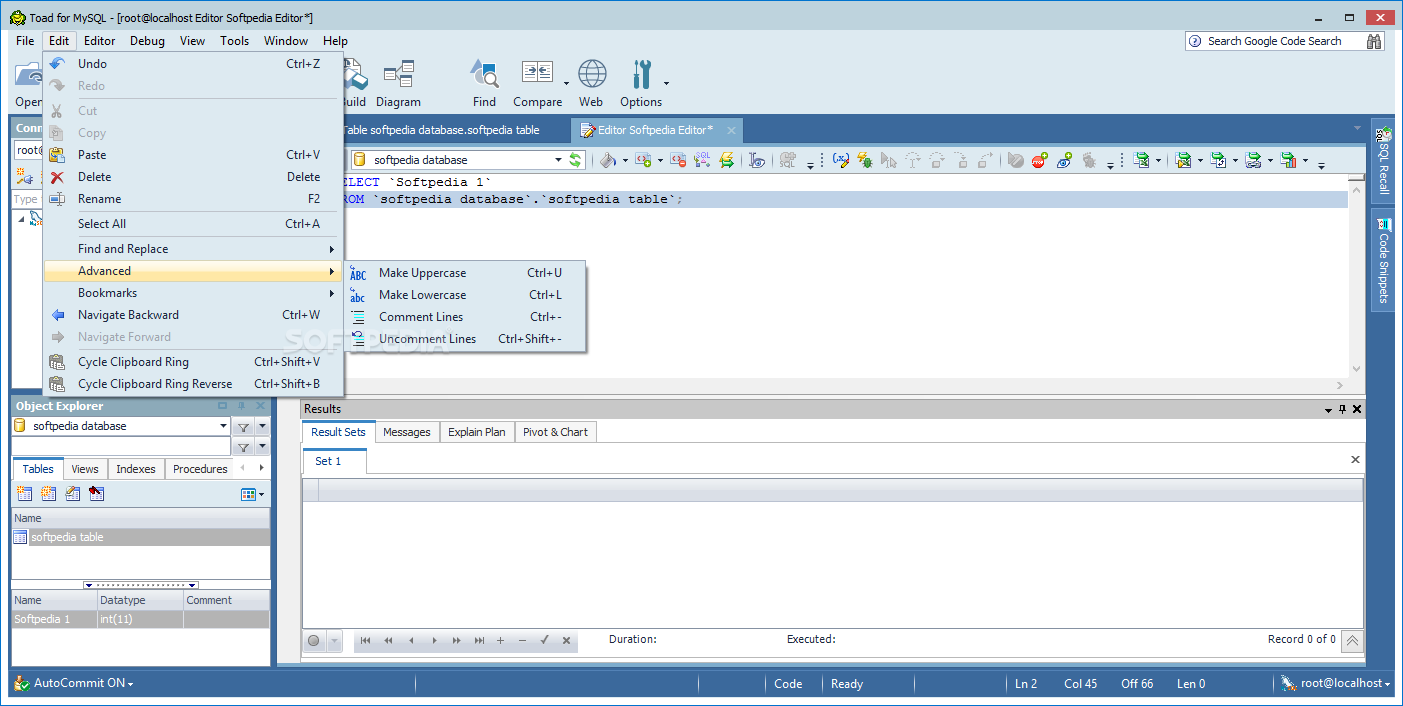Open the Help menu
1403x706 pixels.
click(335, 41)
